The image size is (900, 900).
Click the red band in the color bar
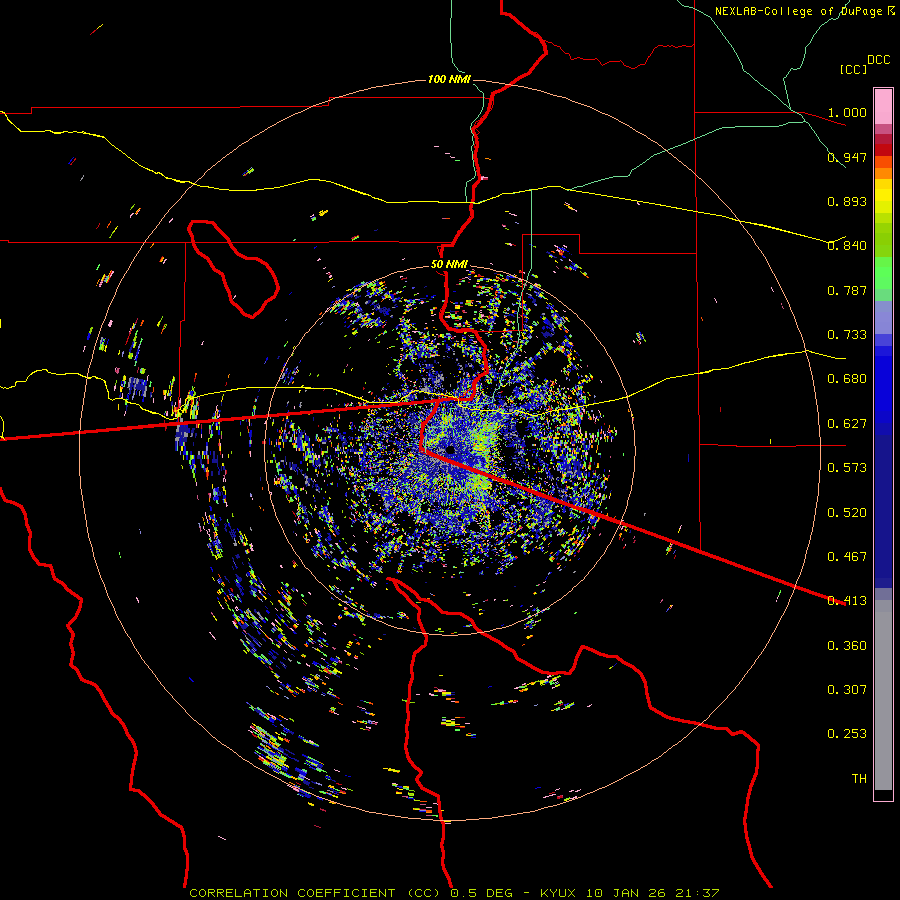click(x=883, y=150)
